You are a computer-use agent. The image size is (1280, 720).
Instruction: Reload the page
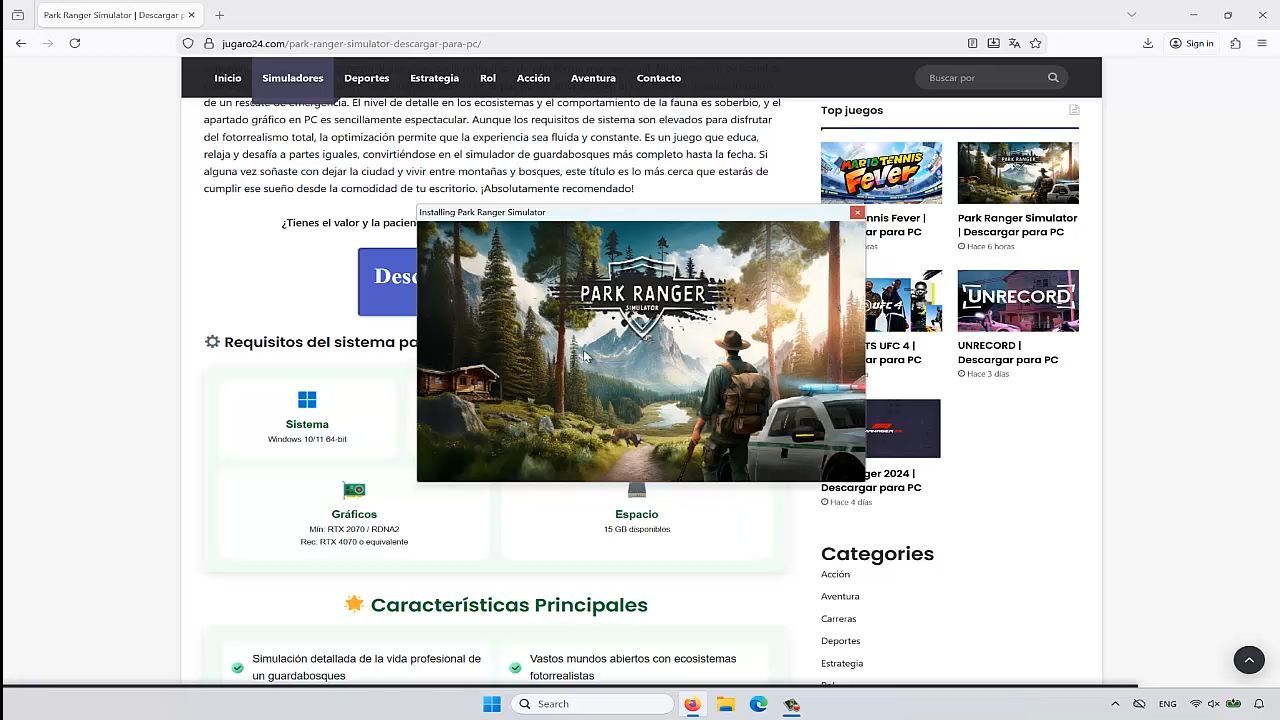coord(75,43)
